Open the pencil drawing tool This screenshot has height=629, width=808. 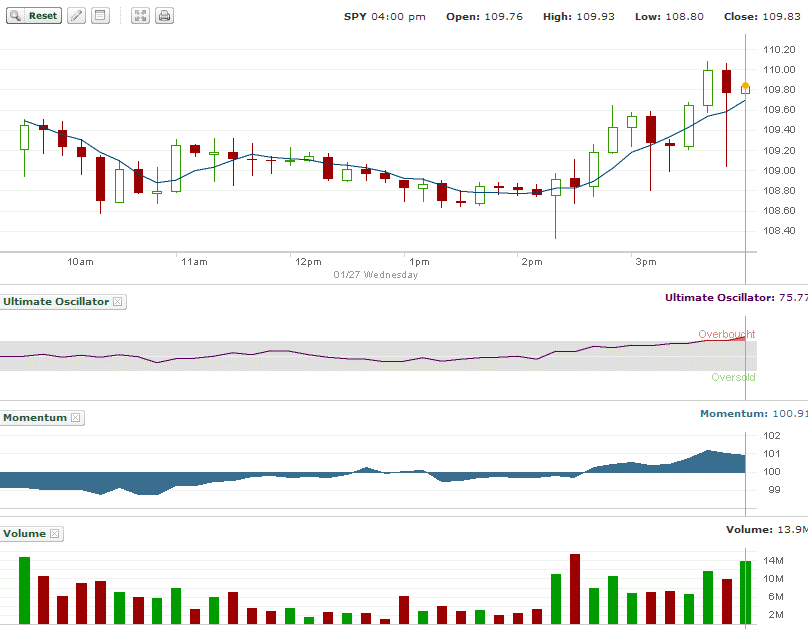click(x=76, y=16)
